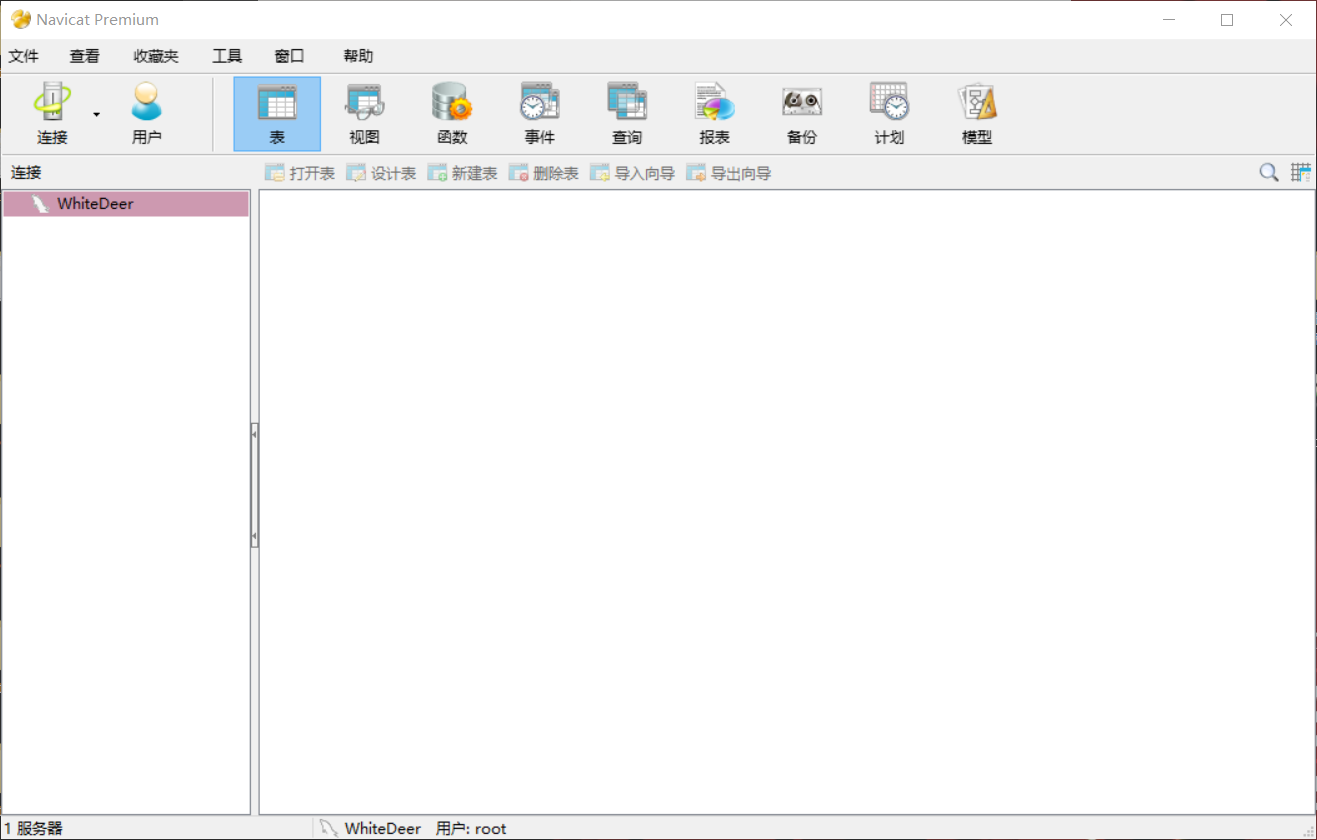Screen dimensions: 1317x840
Task: Click 'WhiteDeer' in the status bar
Action: pyautogui.click(x=383, y=828)
